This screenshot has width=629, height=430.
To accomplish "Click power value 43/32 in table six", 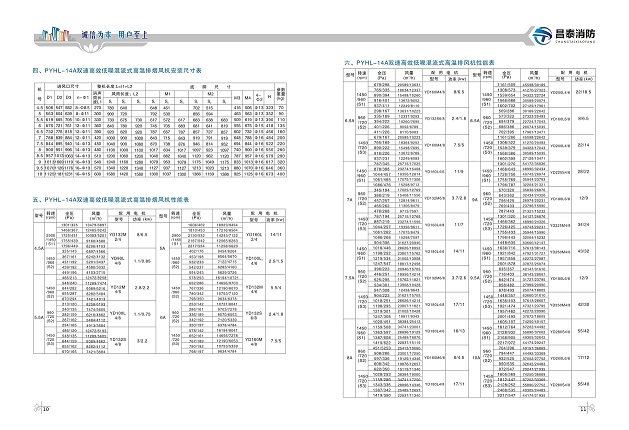I will tap(583, 252).
